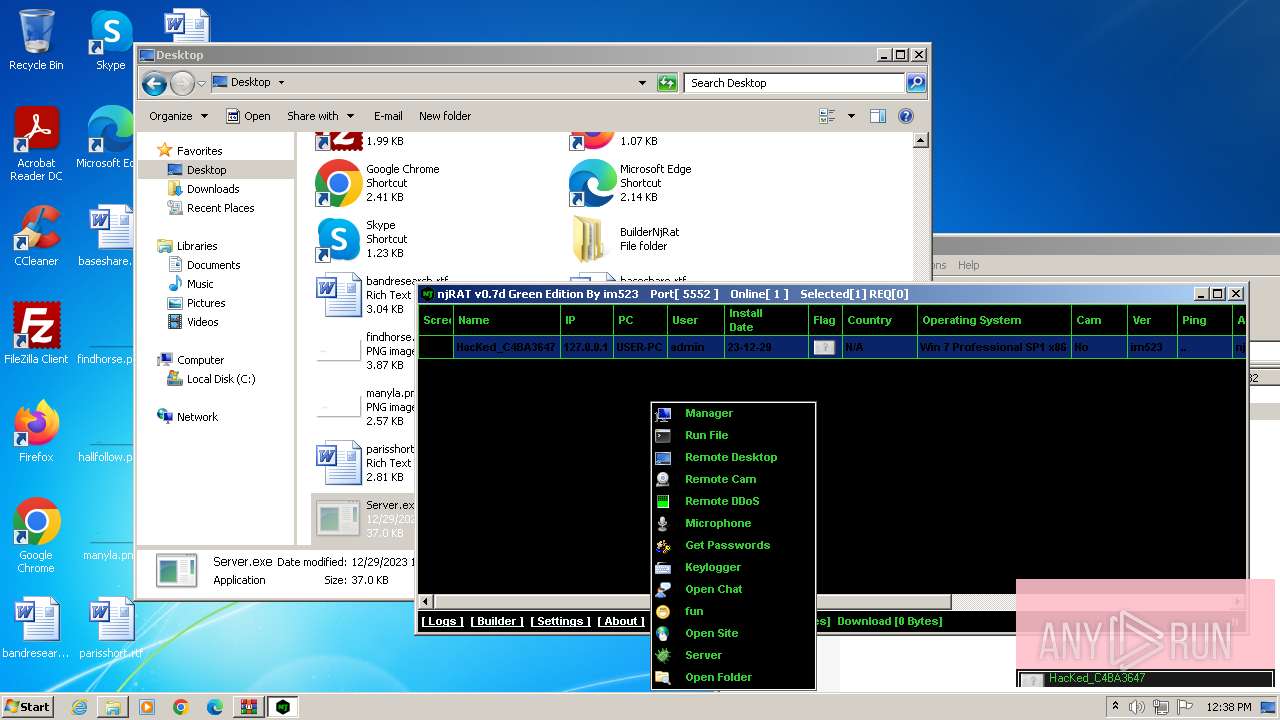This screenshot has width=1280, height=720.
Task: Click the flag icon in the victim row
Action: (x=824, y=347)
